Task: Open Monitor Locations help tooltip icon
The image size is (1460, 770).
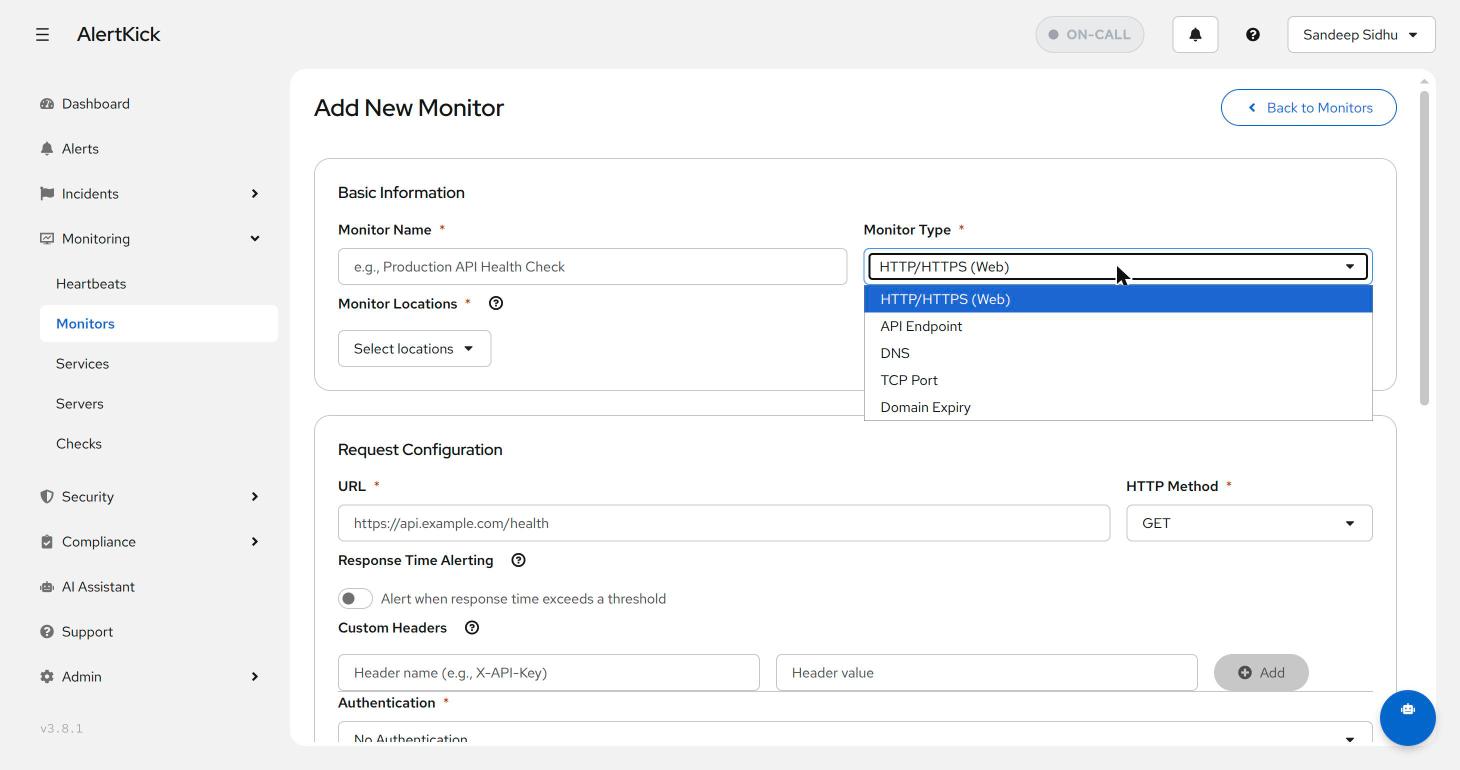Action: (496, 303)
